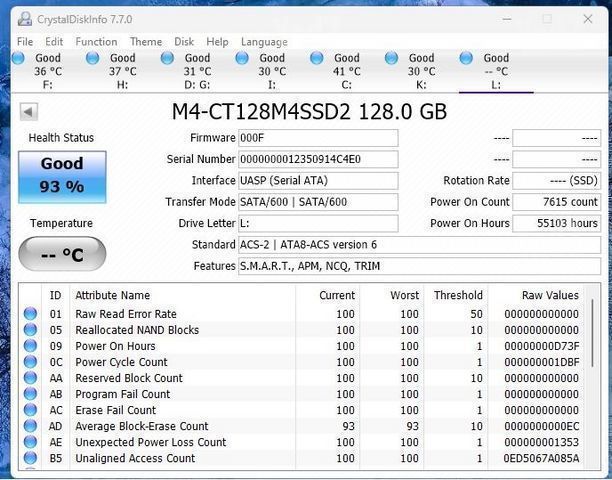Open the Function menu

tap(96, 41)
